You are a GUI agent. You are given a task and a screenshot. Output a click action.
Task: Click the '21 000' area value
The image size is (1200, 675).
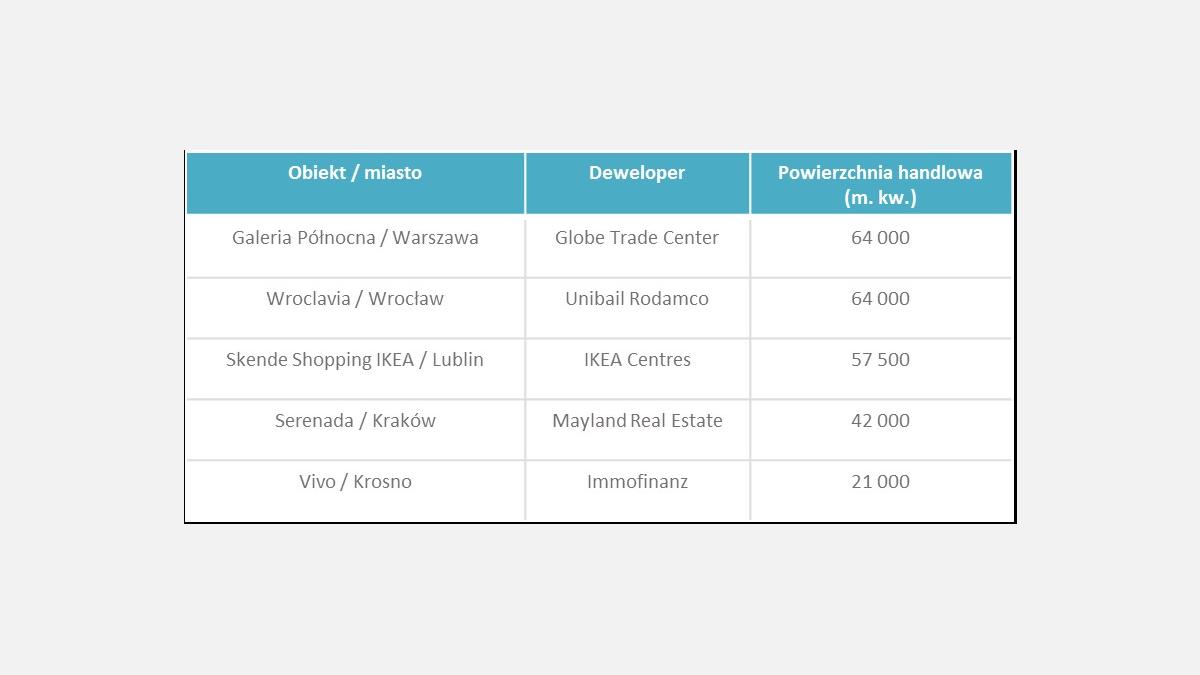[880, 482]
